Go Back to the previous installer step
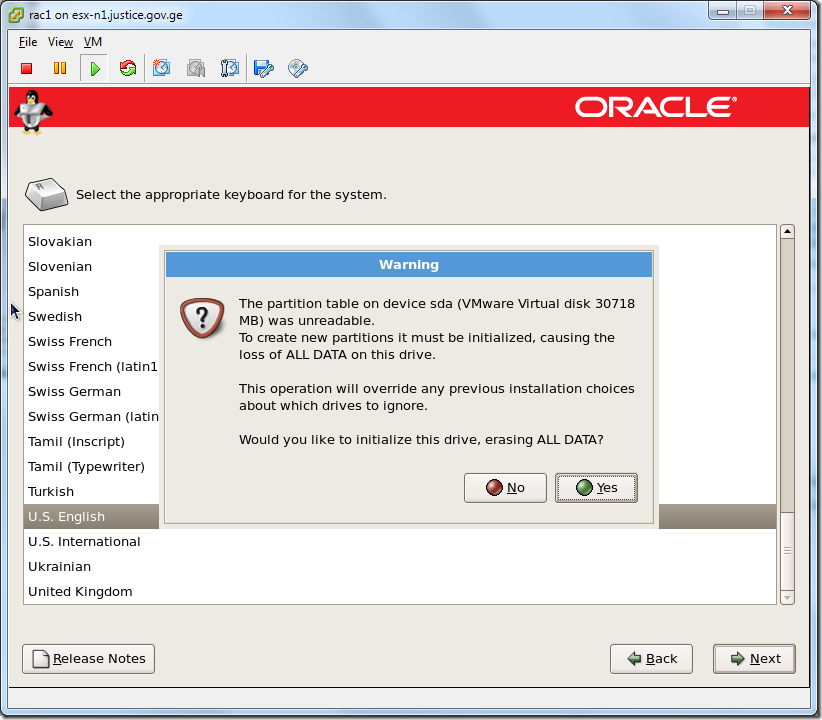This screenshot has width=822, height=720. point(651,658)
